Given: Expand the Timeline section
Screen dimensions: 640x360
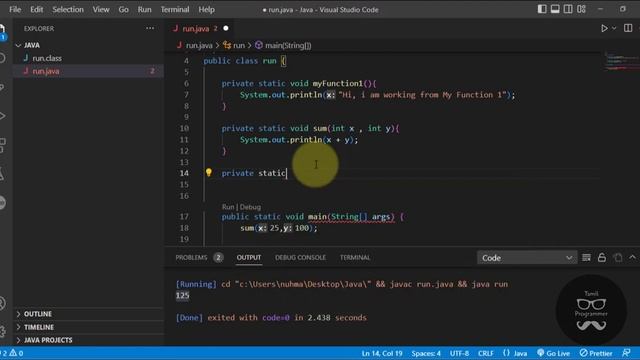Looking at the screenshot, I should pyautogui.click(x=39, y=327).
